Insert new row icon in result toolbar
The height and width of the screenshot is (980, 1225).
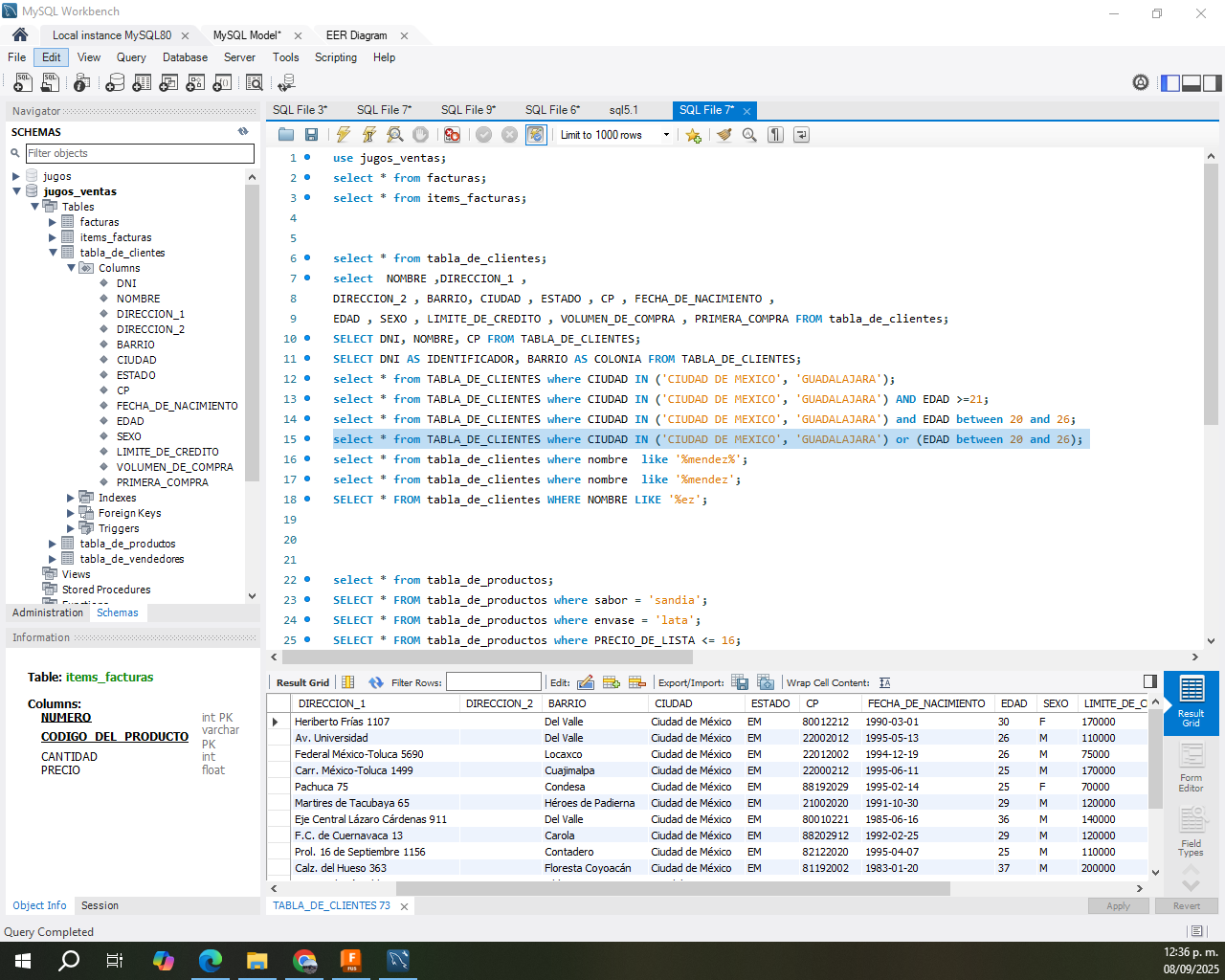[612, 682]
